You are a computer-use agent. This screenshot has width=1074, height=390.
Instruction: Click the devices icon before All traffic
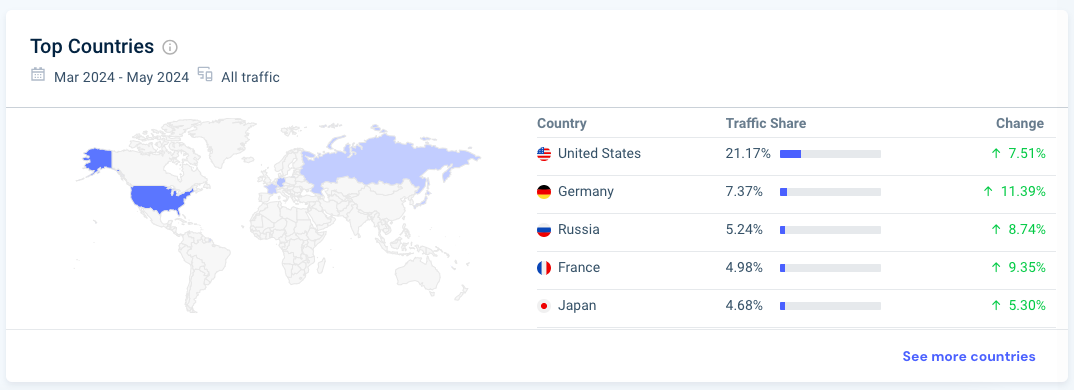(x=205, y=74)
